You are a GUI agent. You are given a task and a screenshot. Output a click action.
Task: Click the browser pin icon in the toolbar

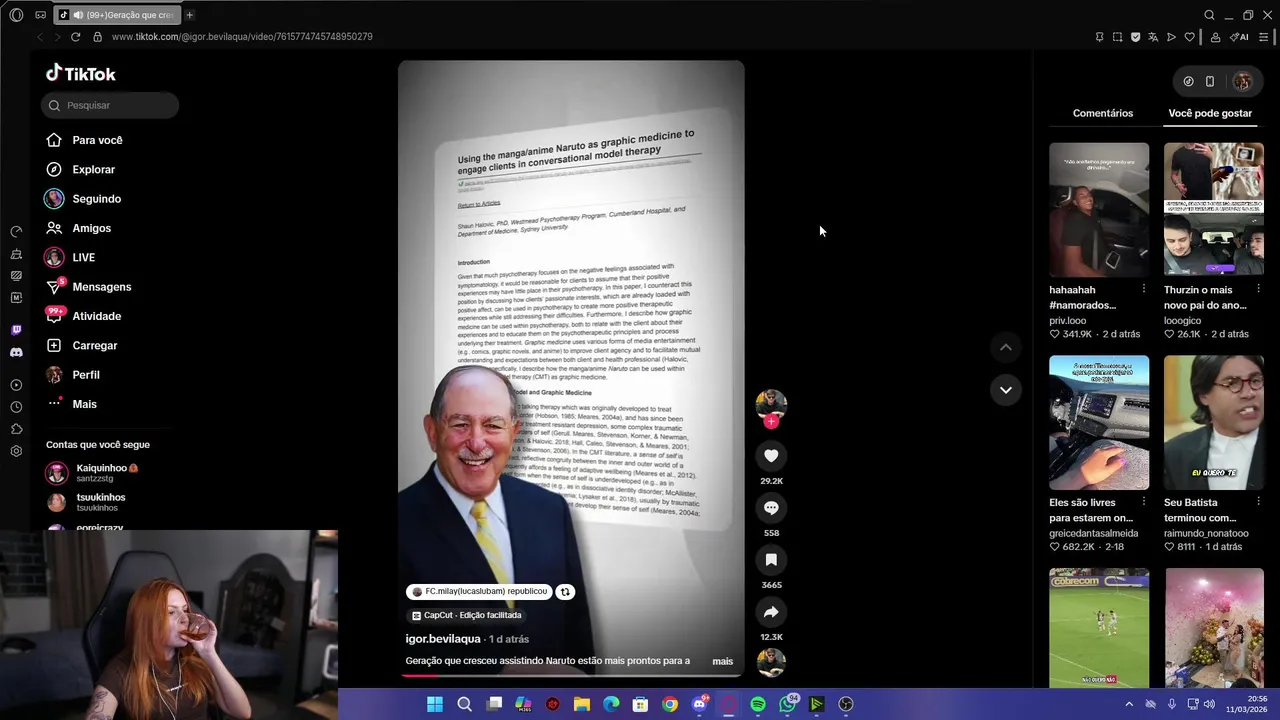tap(1099, 37)
